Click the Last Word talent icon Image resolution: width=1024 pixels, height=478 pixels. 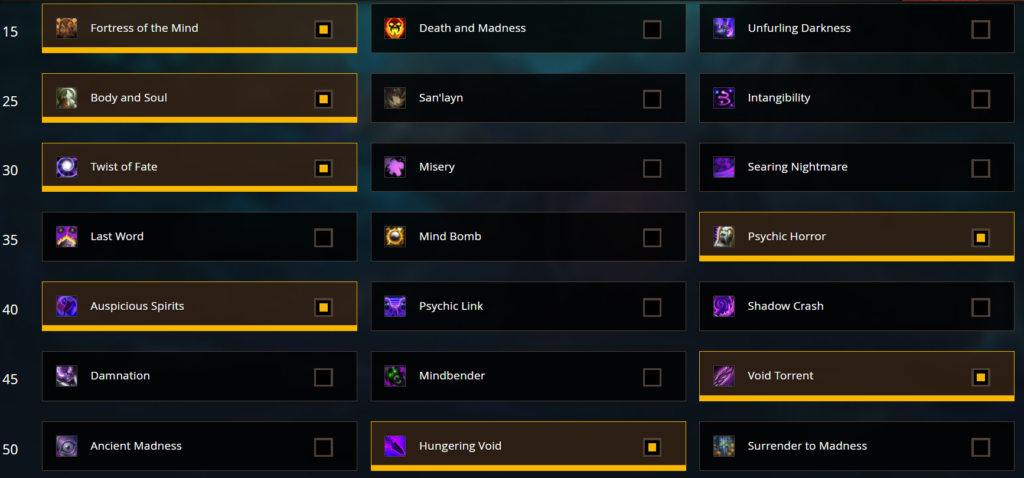67,236
